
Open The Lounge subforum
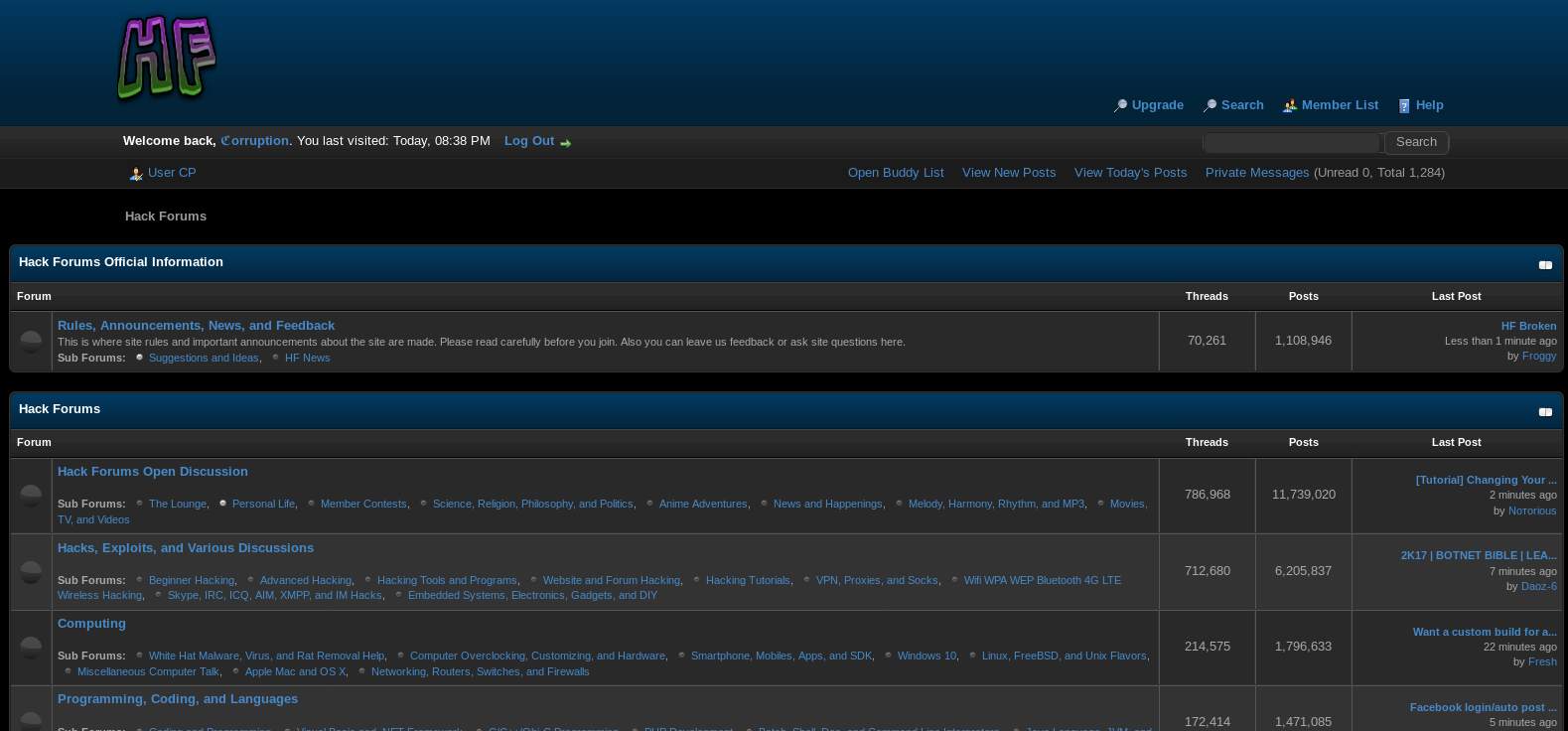coord(178,504)
